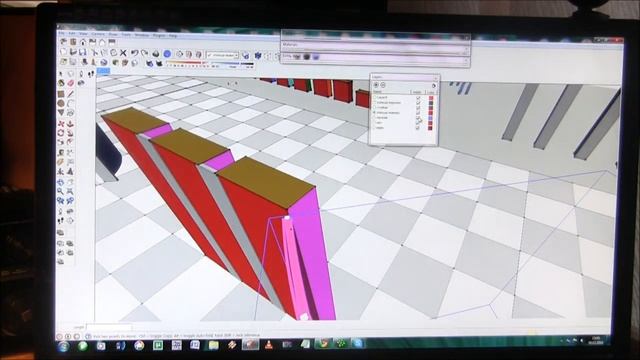Open the Edit menu
640x360 pixels.
click(x=72, y=34)
